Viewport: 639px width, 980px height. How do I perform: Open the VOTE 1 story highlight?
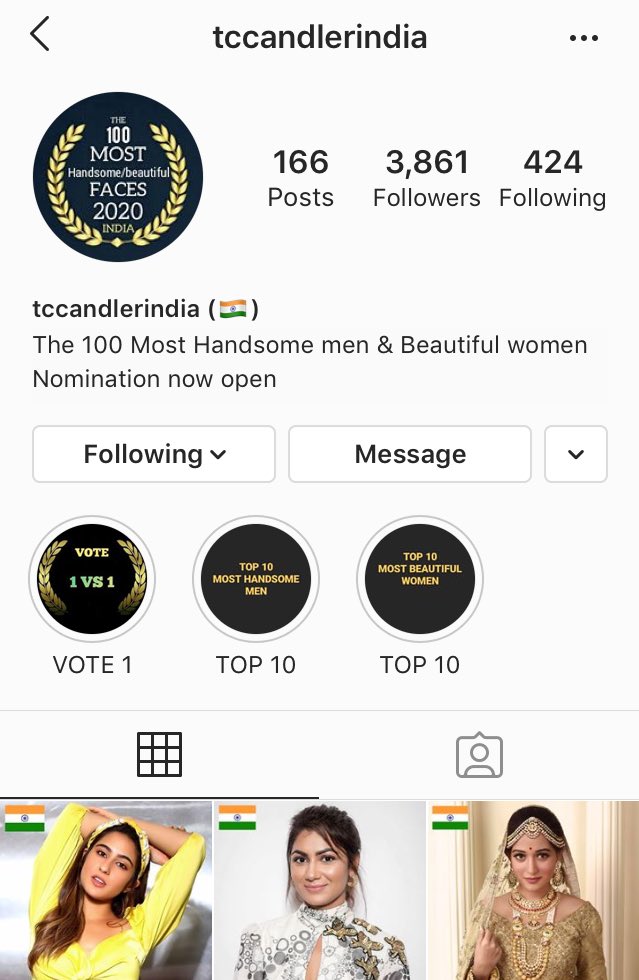[92, 579]
